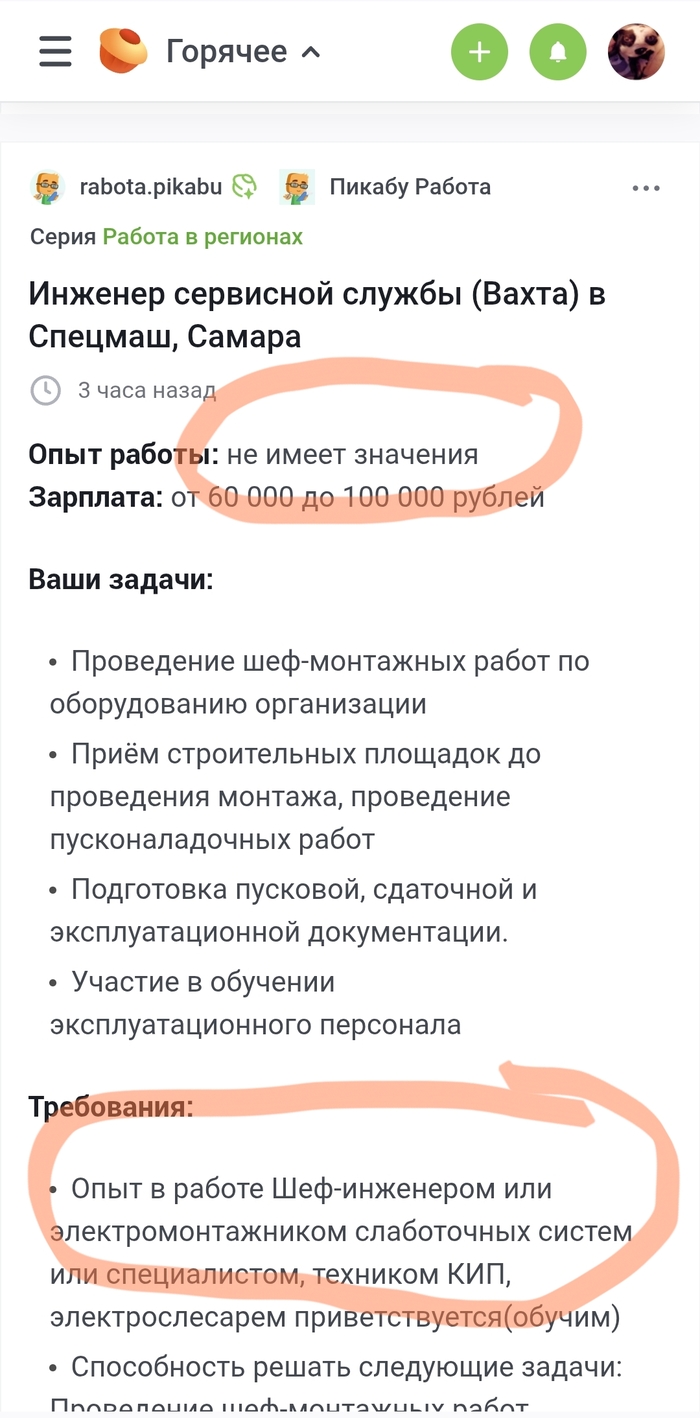Tap the Опыт работы line
The width and height of the screenshot is (700, 1418).
(x=253, y=455)
